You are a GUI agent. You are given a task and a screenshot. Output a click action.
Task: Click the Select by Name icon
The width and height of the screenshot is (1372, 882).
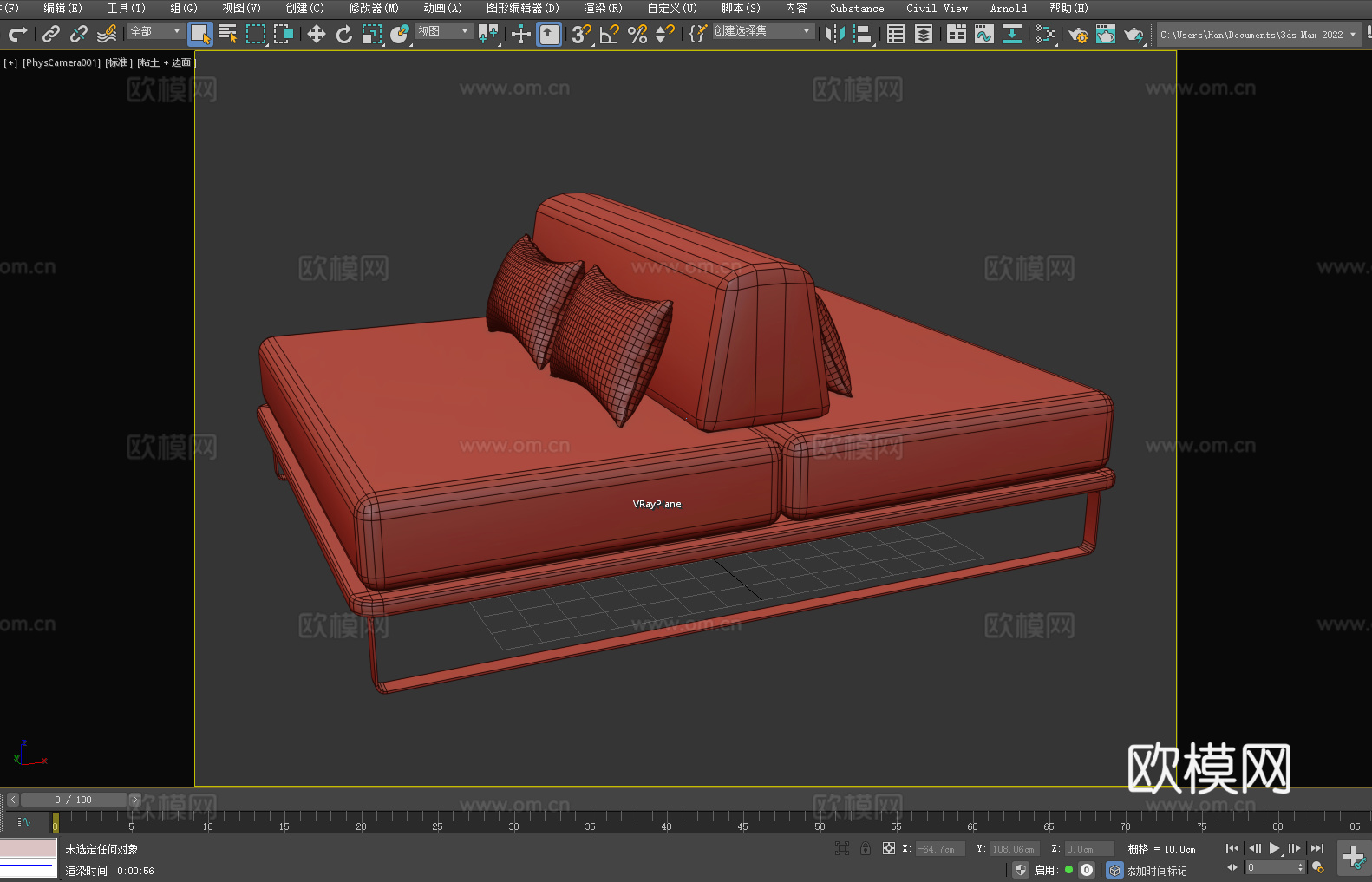227,34
